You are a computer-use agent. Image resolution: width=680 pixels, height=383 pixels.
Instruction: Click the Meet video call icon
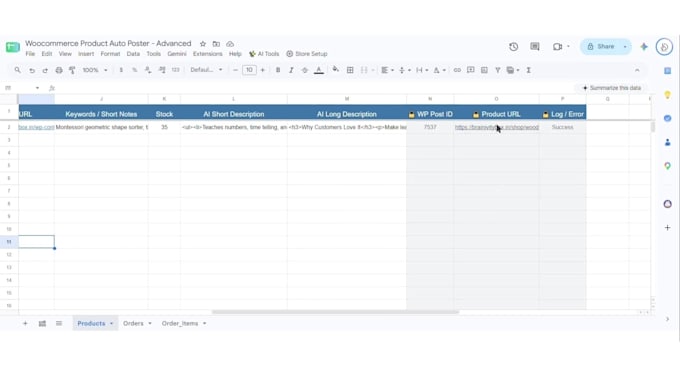point(557,46)
